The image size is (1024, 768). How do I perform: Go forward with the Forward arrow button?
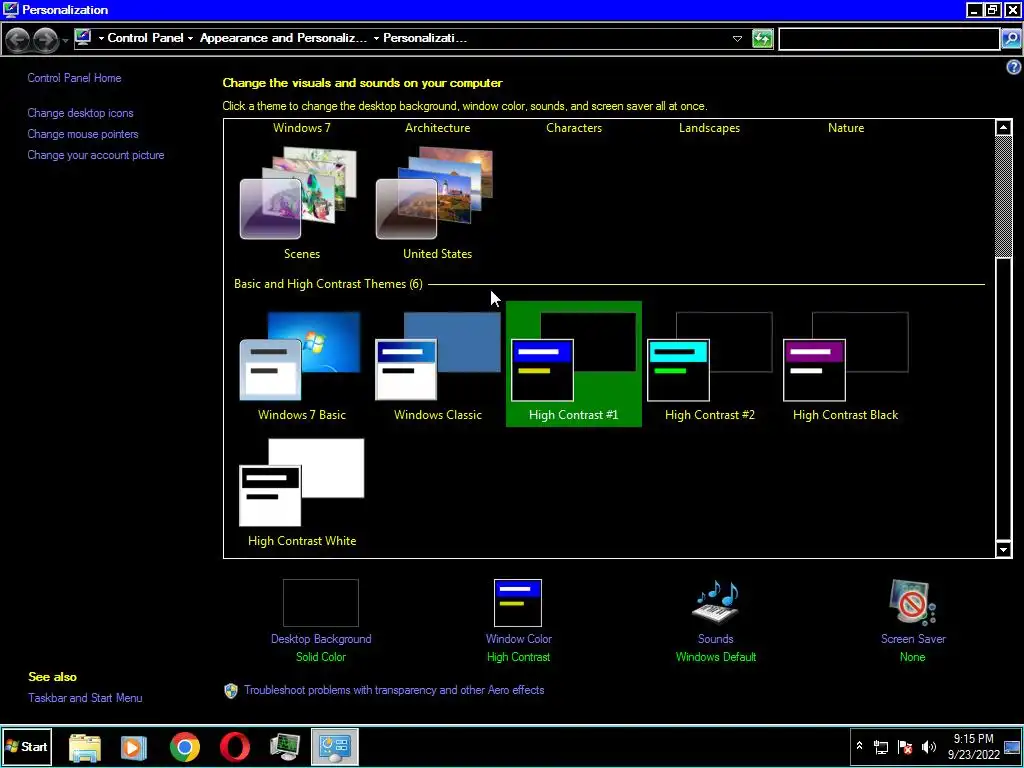(45, 40)
